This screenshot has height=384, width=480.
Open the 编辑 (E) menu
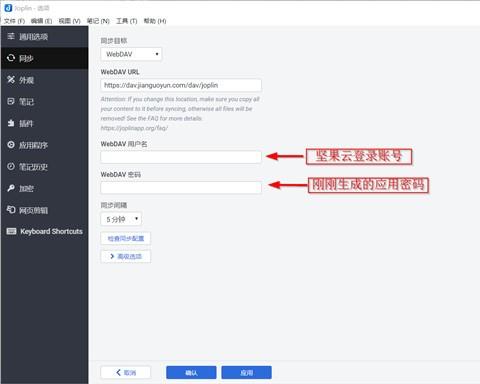click(x=41, y=21)
